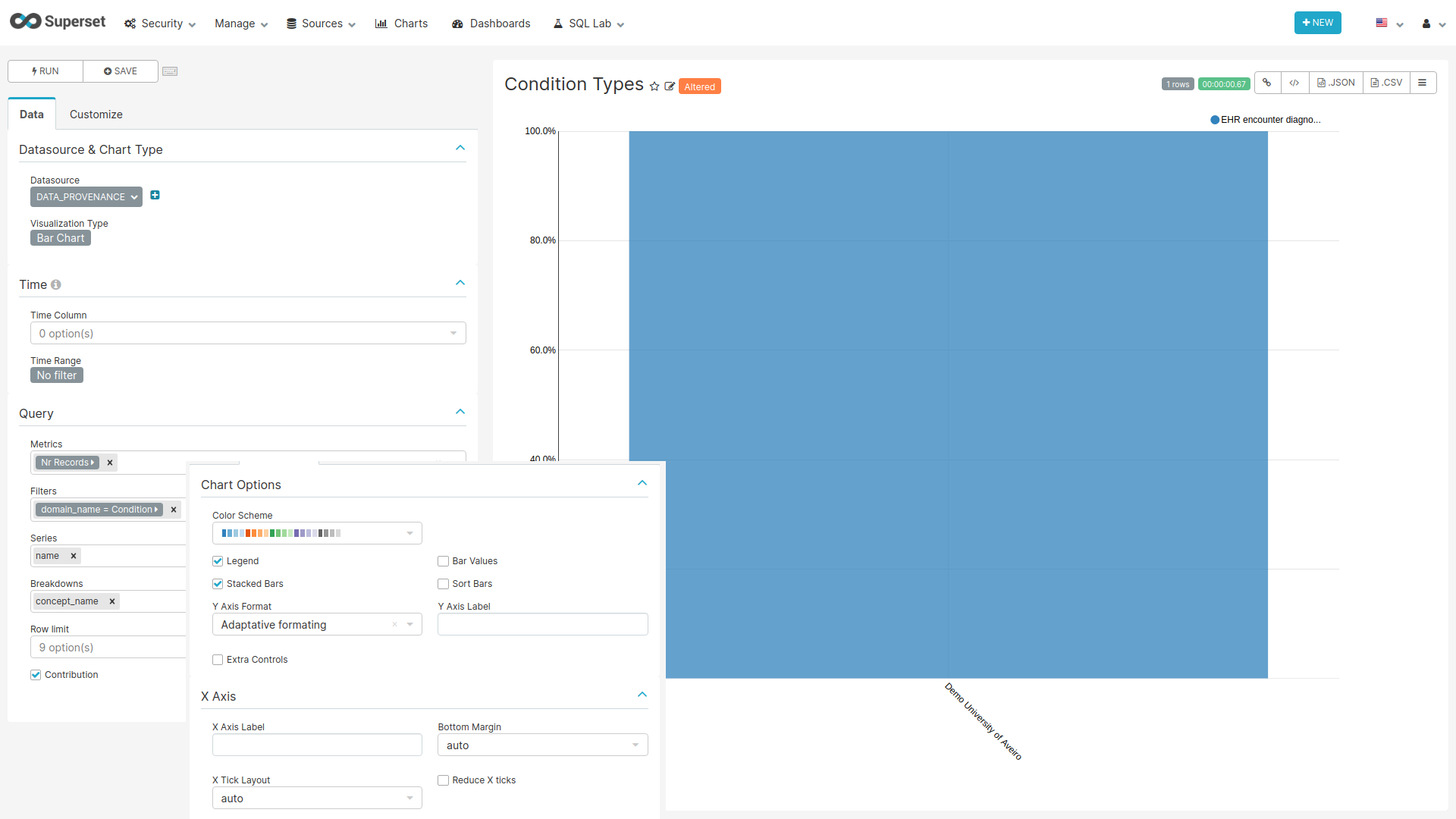Add a new datasource with the plus icon
The width and height of the screenshot is (1456, 819).
tap(155, 196)
